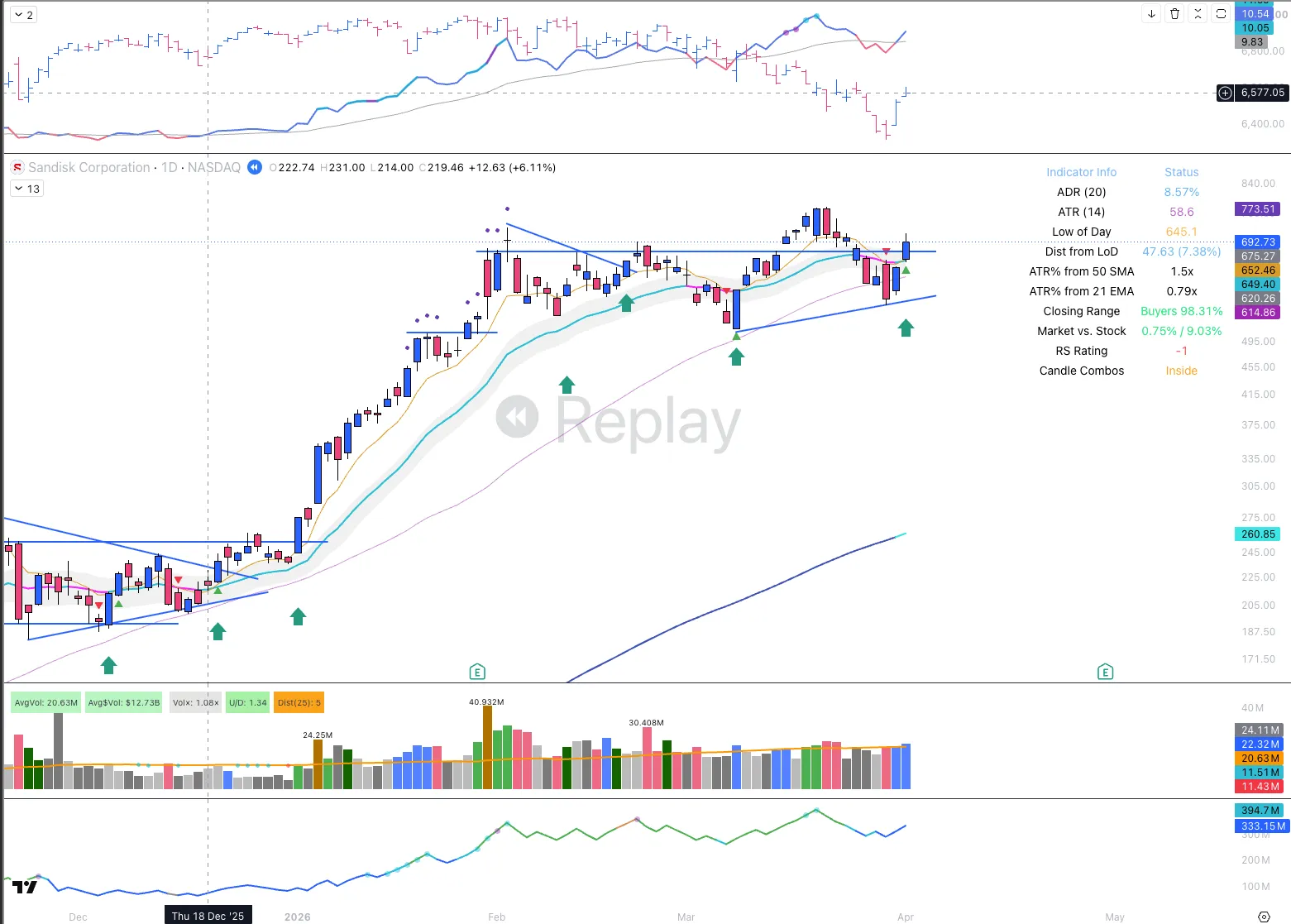Click the plus icon beside 6,577.05
The height and width of the screenshot is (924, 1291).
[1226, 93]
